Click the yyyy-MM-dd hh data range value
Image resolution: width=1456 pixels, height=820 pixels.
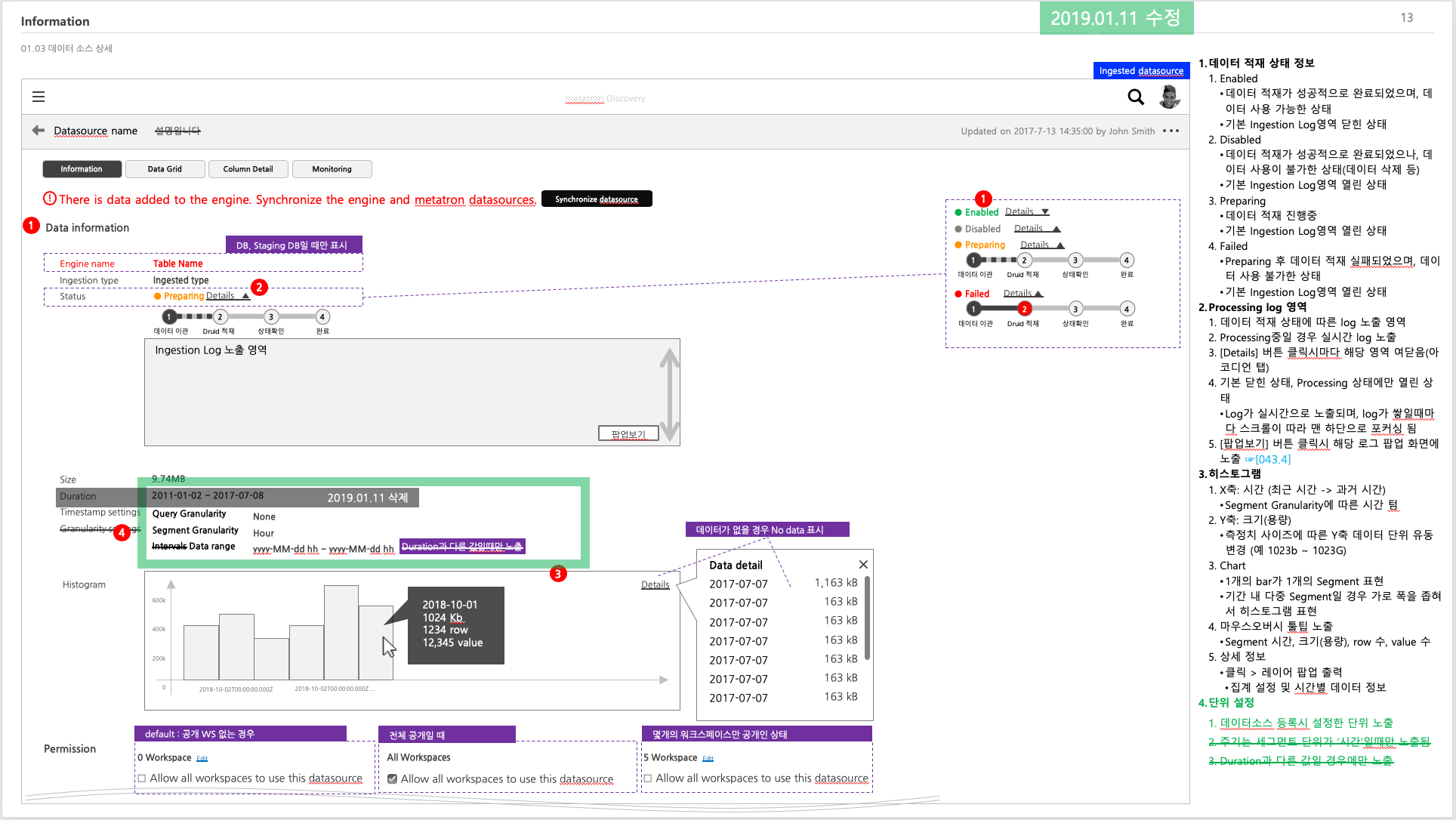pos(323,549)
